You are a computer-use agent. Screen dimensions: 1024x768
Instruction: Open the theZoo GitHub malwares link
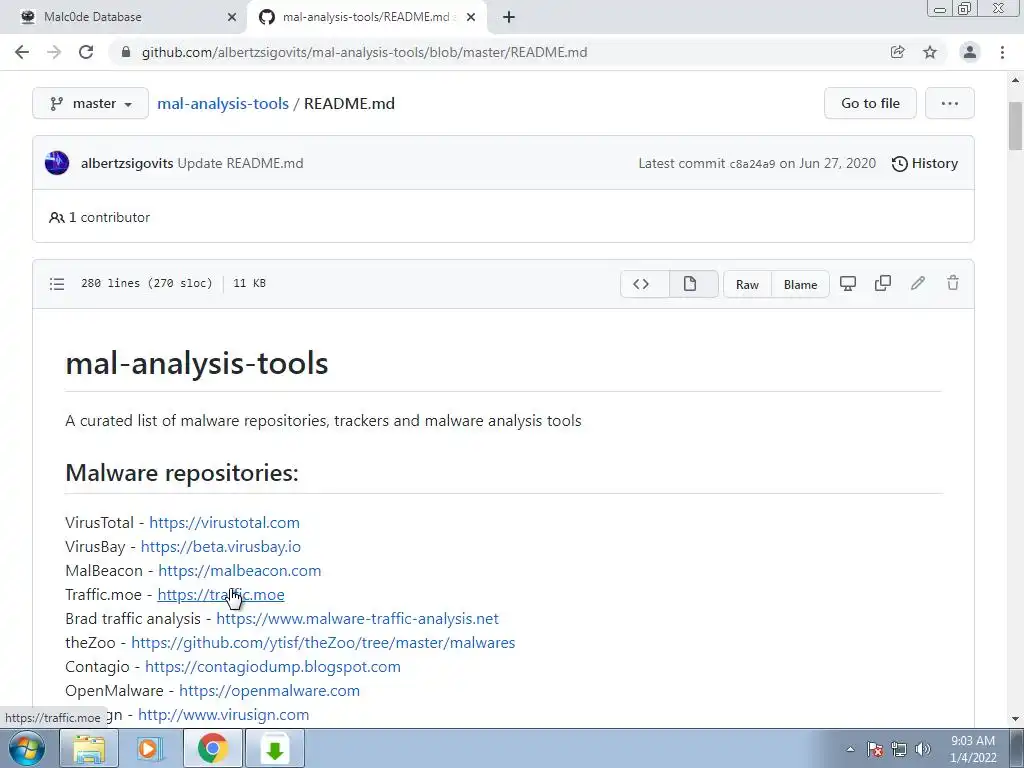323,643
